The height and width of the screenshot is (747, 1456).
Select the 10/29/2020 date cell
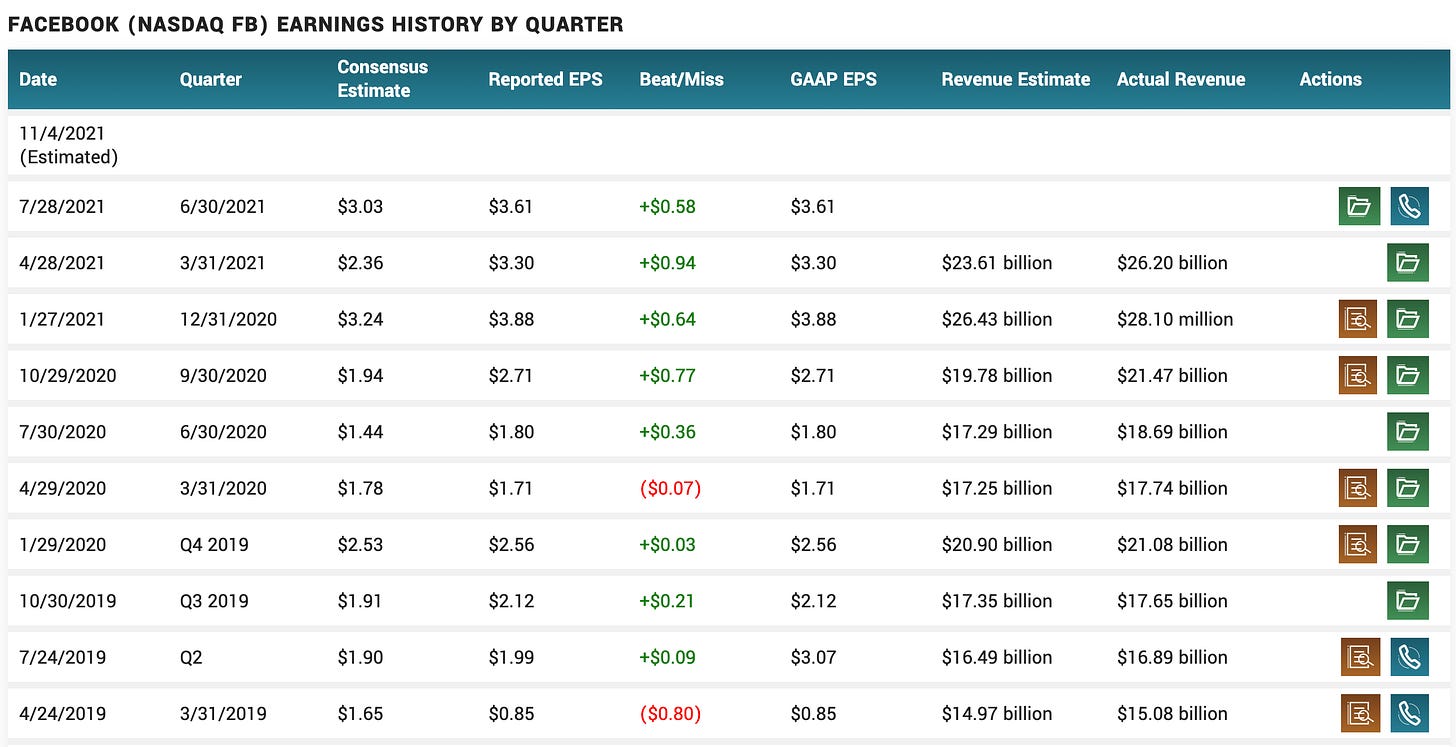(67, 376)
